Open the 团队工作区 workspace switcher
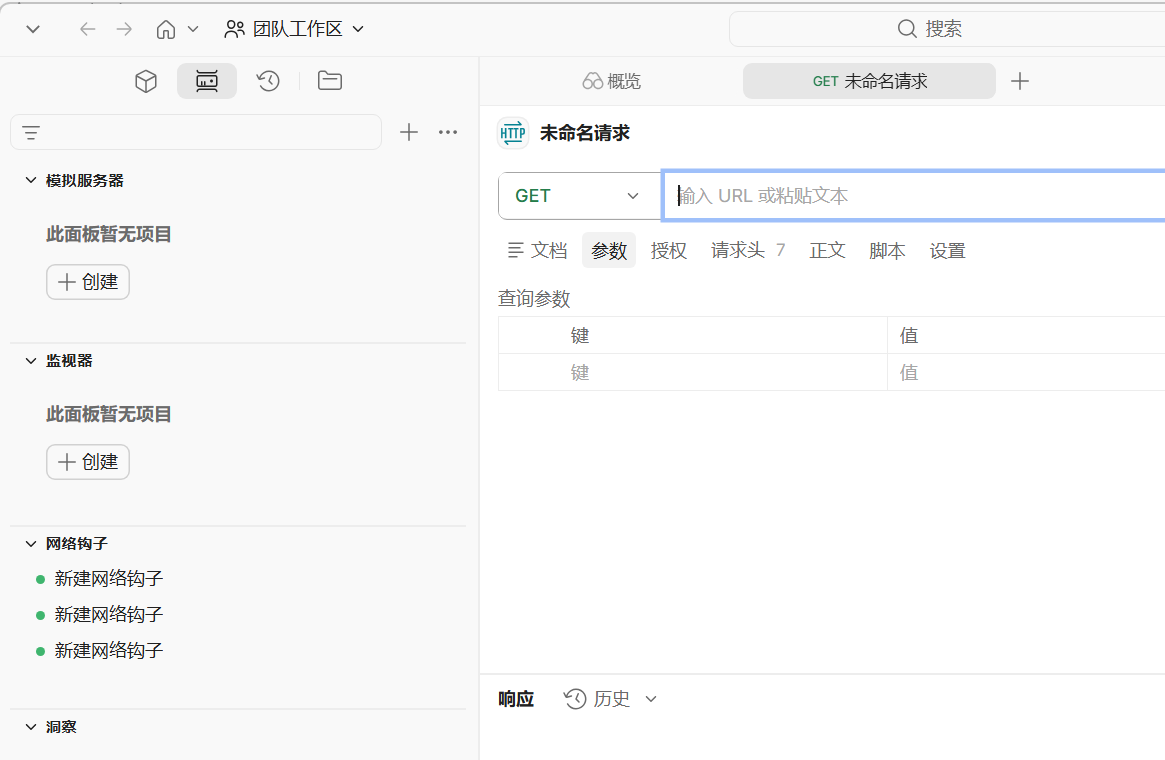 tap(294, 29)
